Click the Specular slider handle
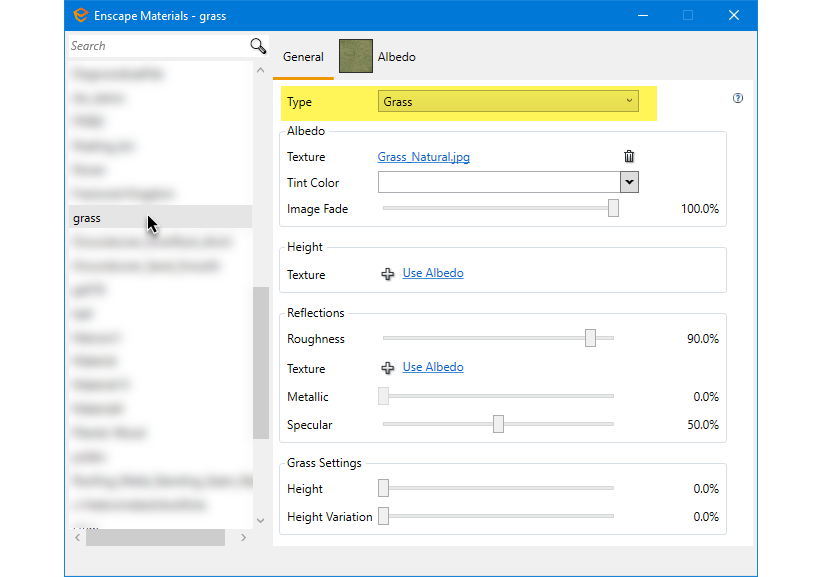This screenshot has width=828, height=577. 498,425
